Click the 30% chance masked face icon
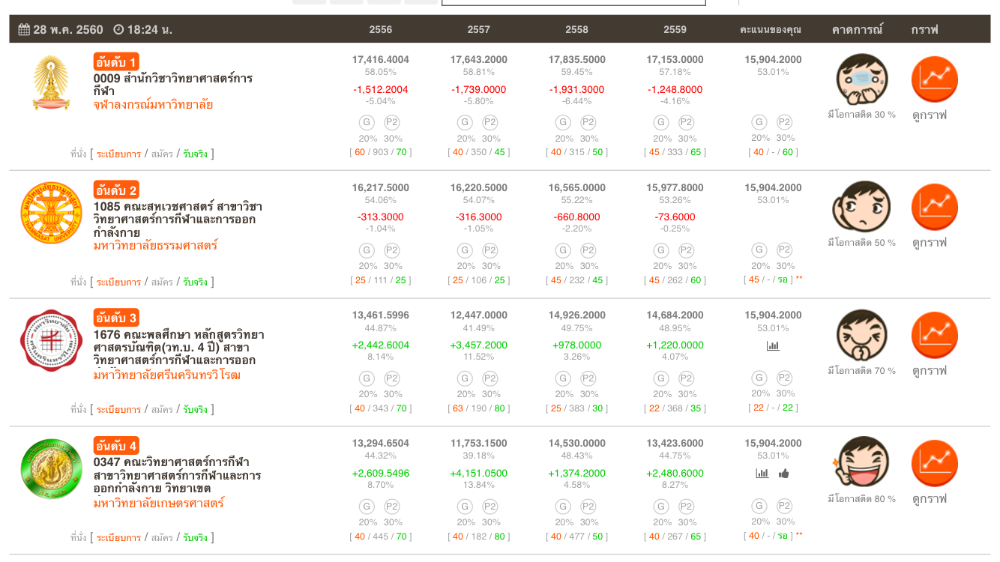 tap(861, 78)
